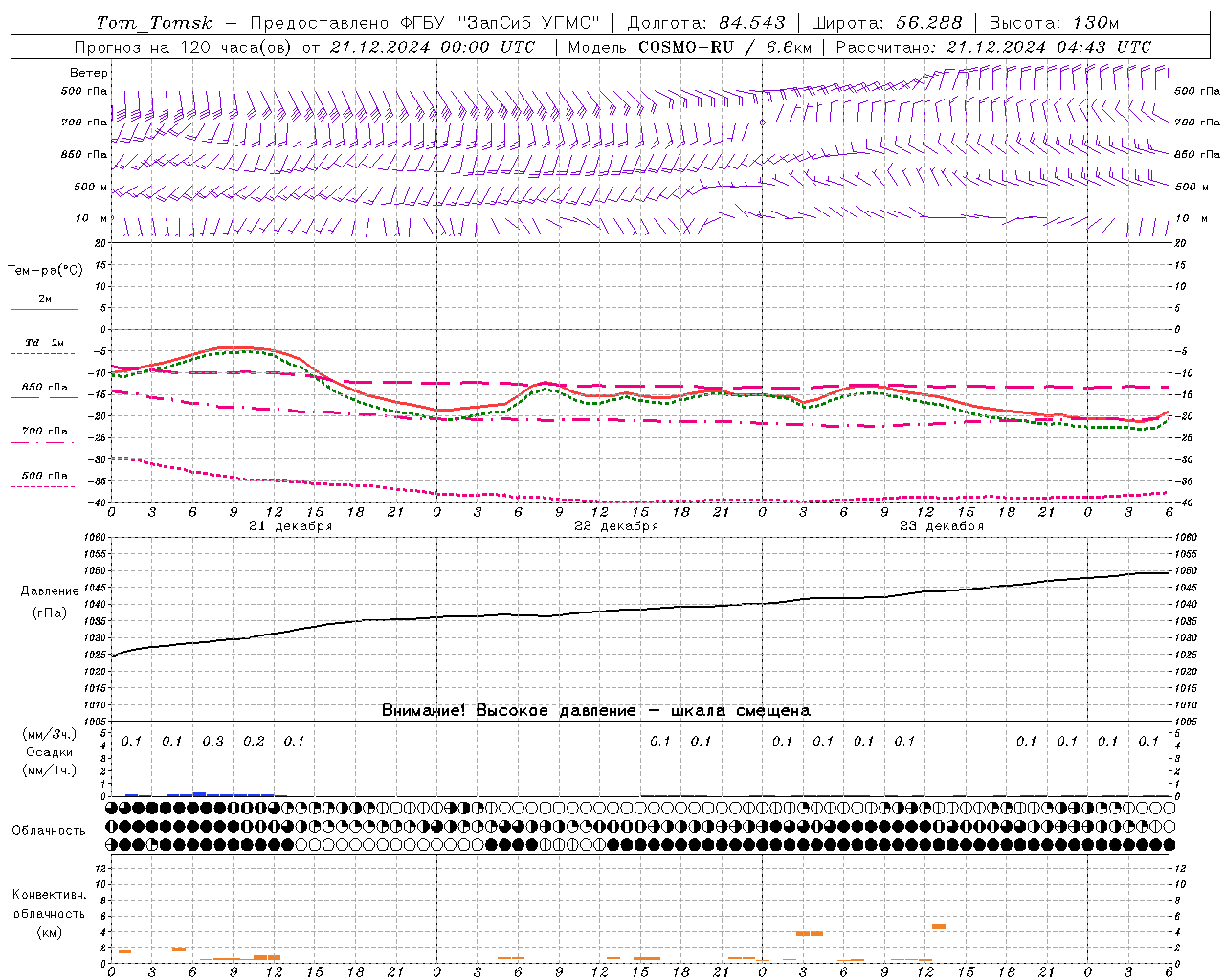The height and width of the screenshot is (980, 1225).
Task: Click the '0.3' precipitation amount value
Action: pos(212,741)
